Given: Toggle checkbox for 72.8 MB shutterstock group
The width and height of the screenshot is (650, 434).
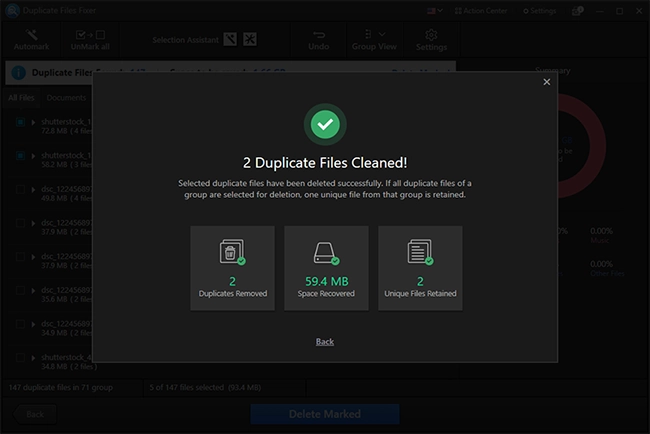Looking at the screenshot, I should click(20, 122).
